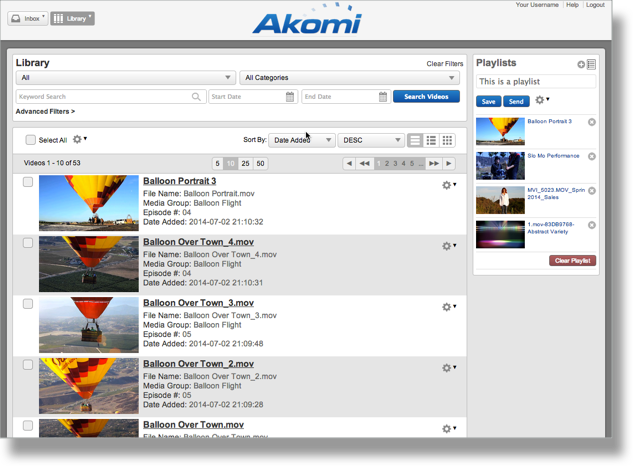This screenshot has height=466, width=633.
Task: Open the Inbox menu
Action: point(27,18)
